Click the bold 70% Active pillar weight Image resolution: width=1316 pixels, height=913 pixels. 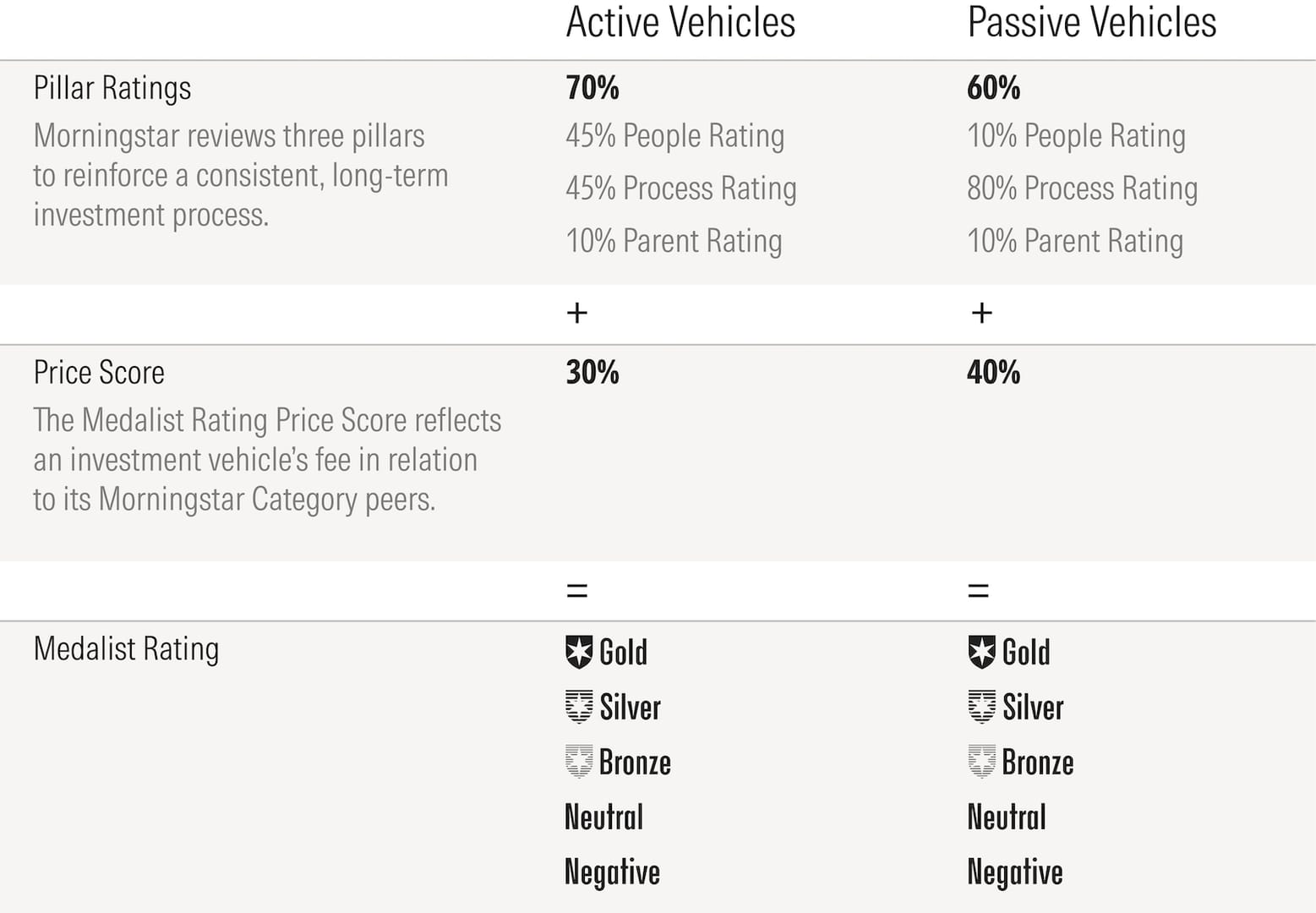tap(592, 88)
